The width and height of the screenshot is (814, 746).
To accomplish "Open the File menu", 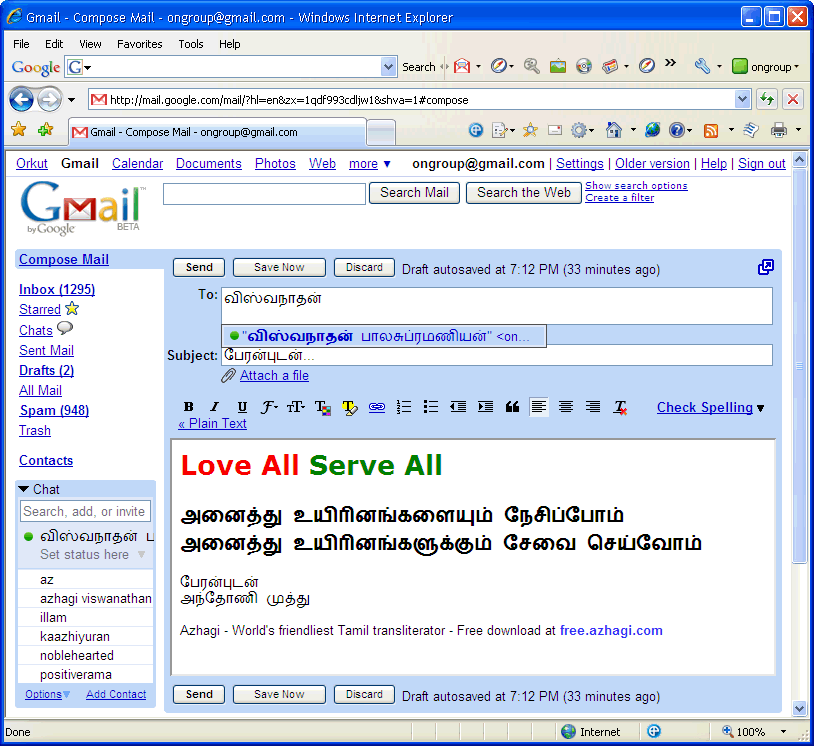I will (x=21, y=44).
